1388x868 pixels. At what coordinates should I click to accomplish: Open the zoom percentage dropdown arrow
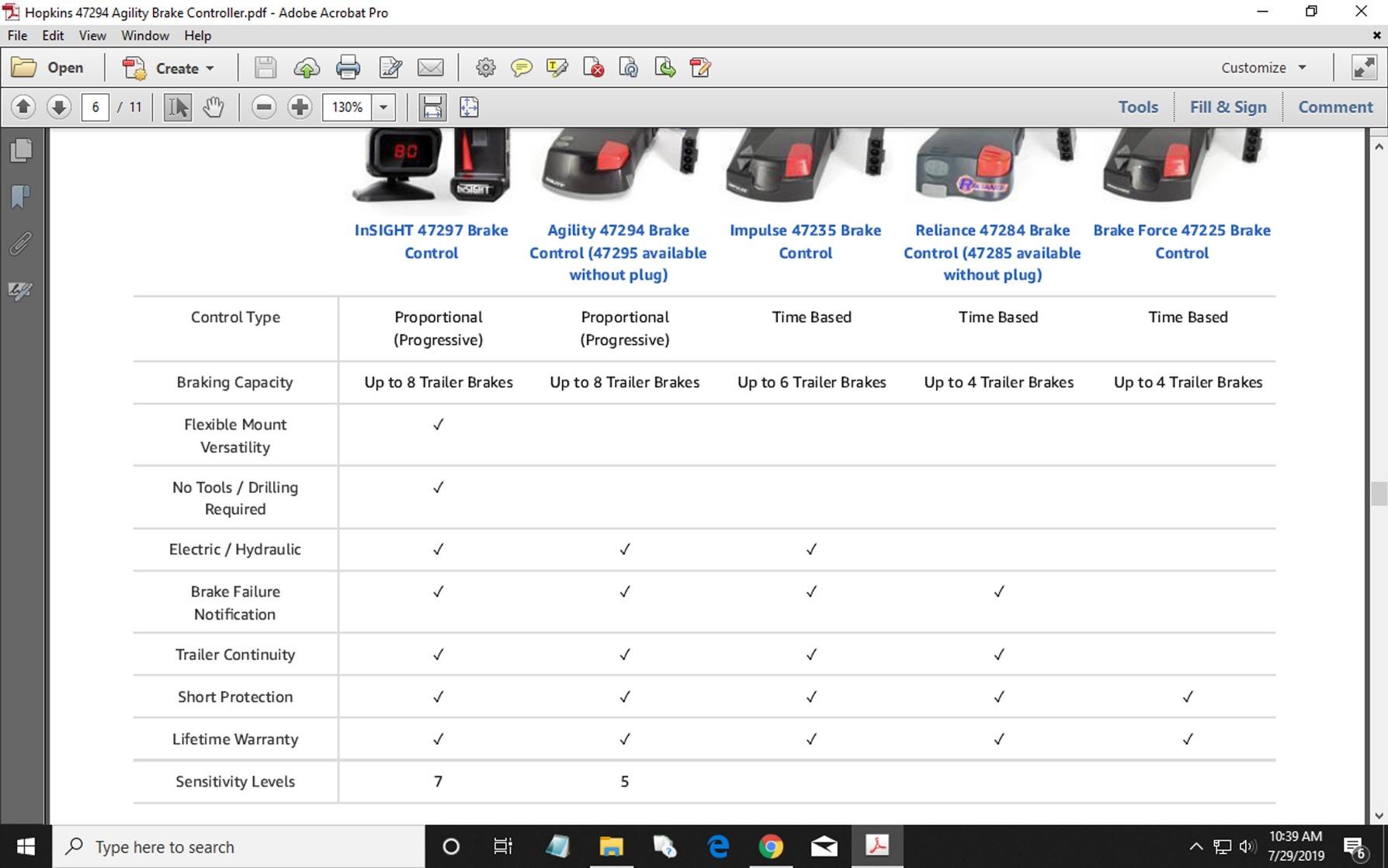pos(383,107)
